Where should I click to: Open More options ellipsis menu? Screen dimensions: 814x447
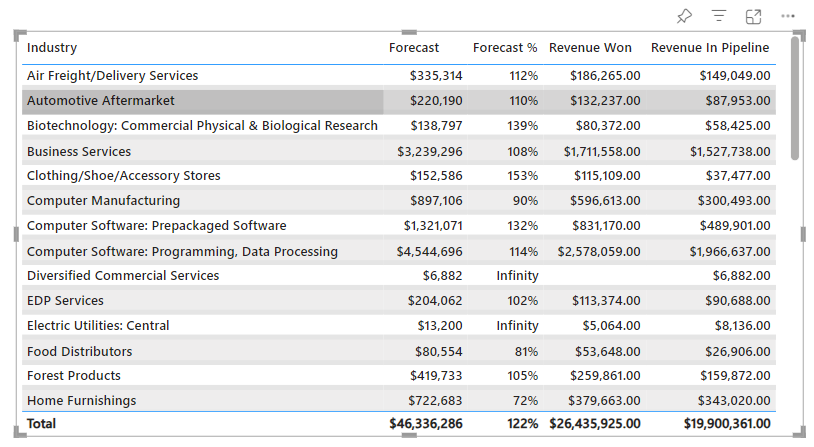pos(788,16)
